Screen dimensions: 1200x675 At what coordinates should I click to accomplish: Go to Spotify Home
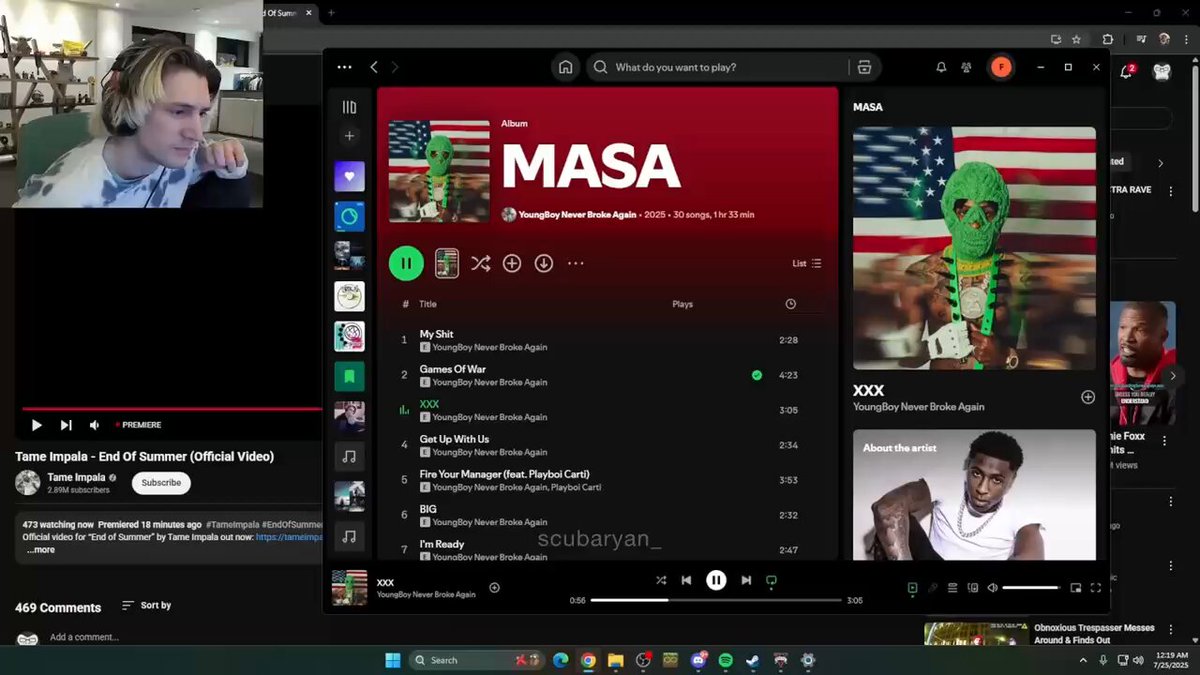(x=565, y=67)
